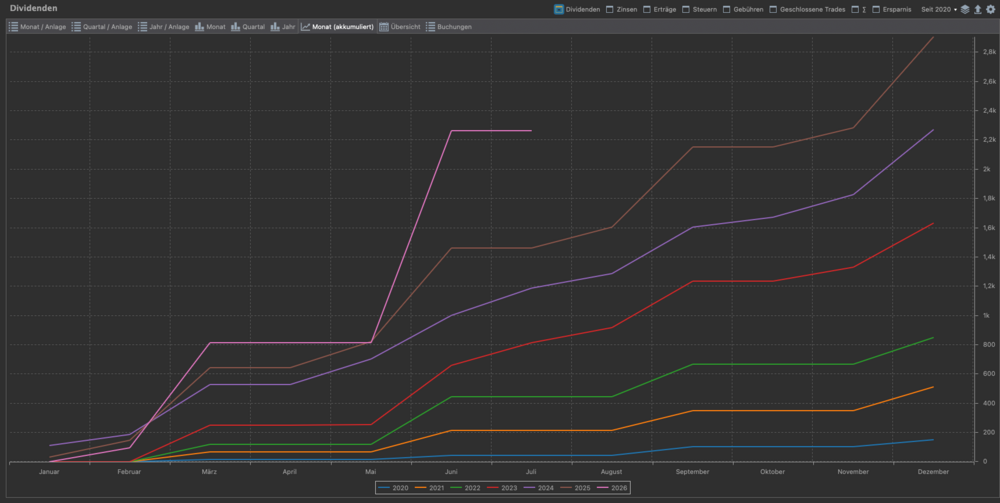Click the 2023 legend entry
Screen dimensions: 1000x503
pos(501,488)
